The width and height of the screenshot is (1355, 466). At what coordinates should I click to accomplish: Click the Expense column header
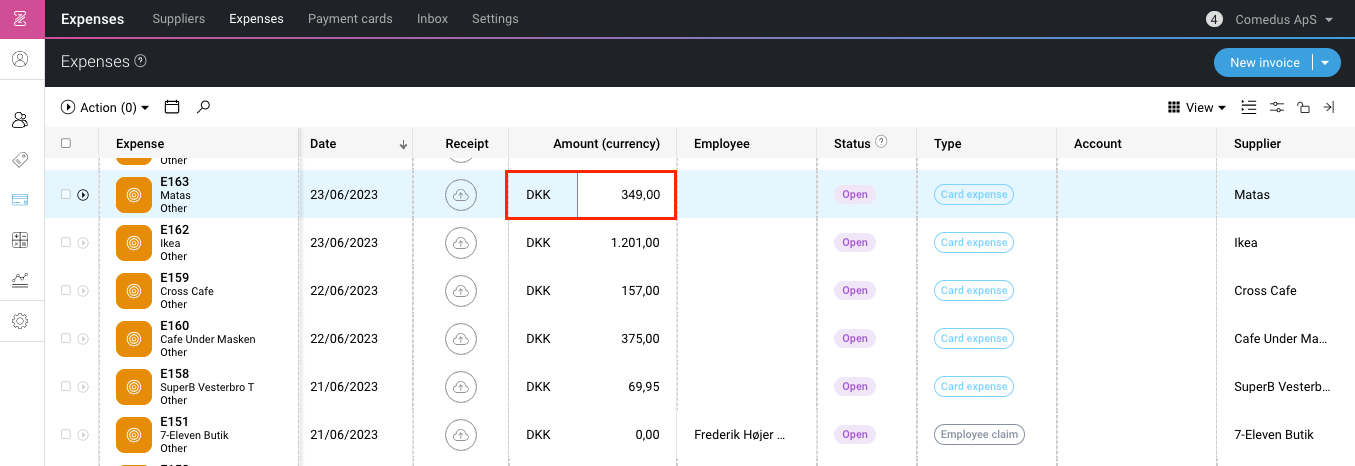point(140,143)
